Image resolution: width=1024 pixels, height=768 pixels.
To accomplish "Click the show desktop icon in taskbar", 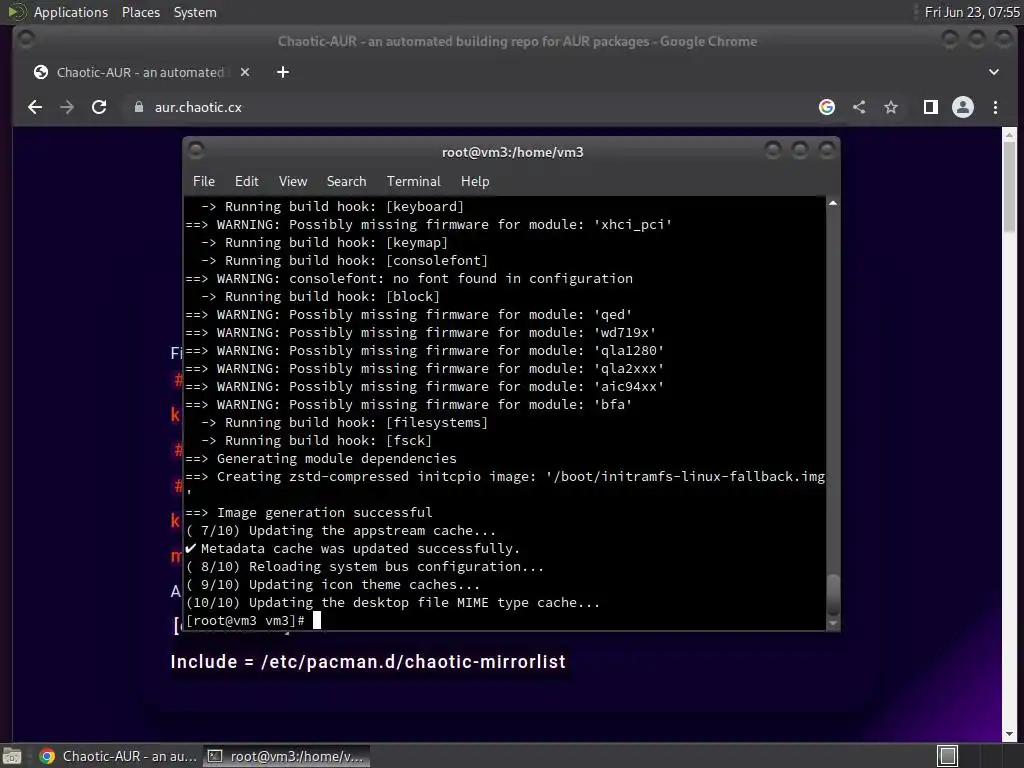I will [12, 756].
